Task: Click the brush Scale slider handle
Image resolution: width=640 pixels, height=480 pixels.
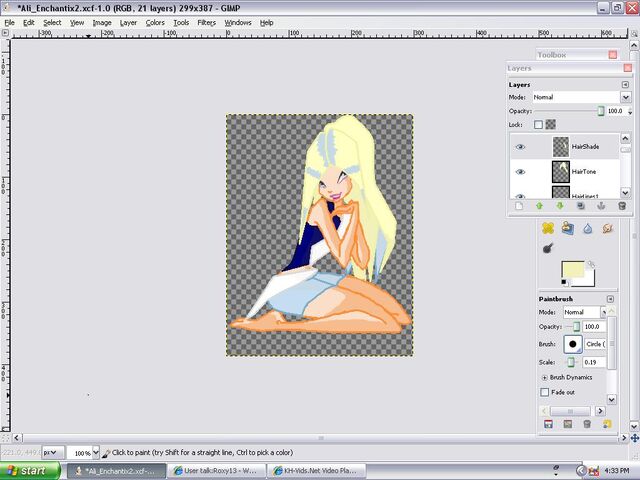Action: coord(571,362)
